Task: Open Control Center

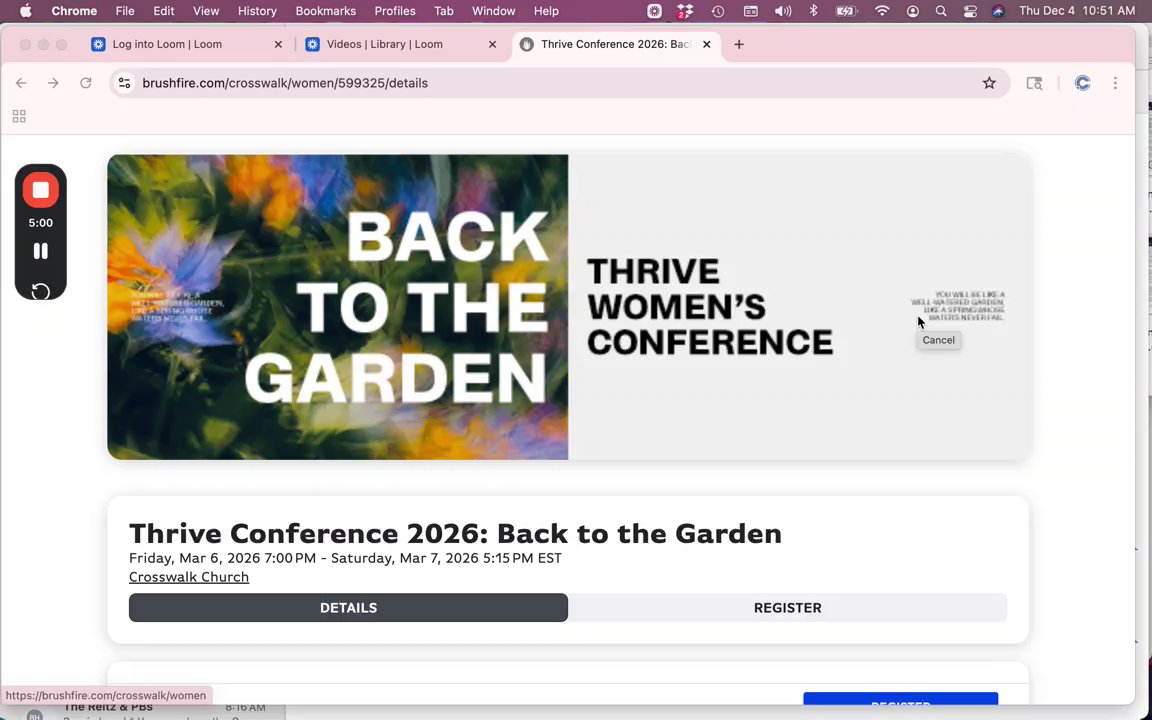Action: 970,11
